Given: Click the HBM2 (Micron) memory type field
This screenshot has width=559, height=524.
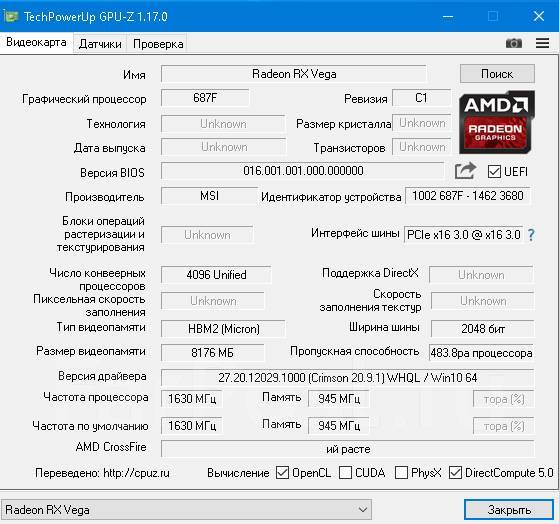Looking at the screenshot, I should [223, 329].
